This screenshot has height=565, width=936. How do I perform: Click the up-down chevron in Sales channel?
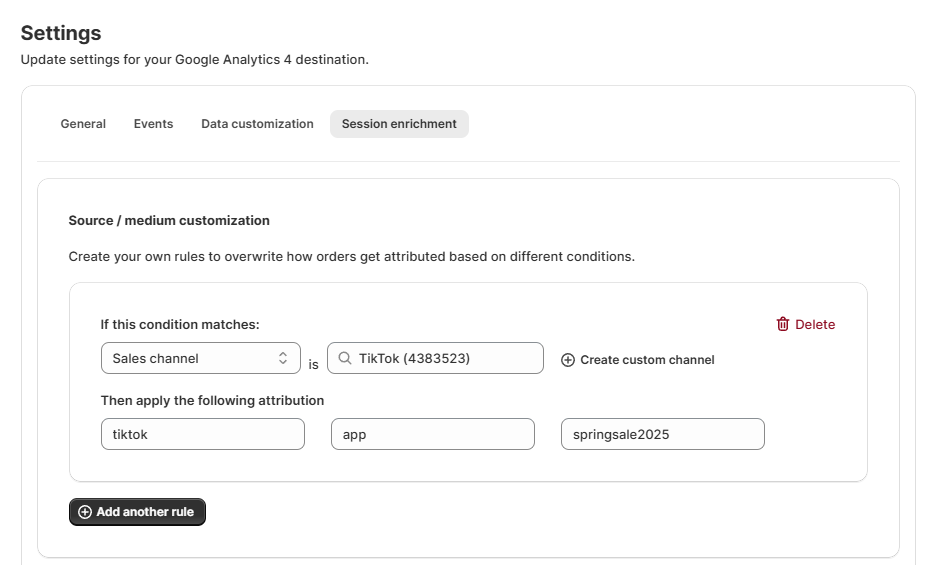pos(283,358)
